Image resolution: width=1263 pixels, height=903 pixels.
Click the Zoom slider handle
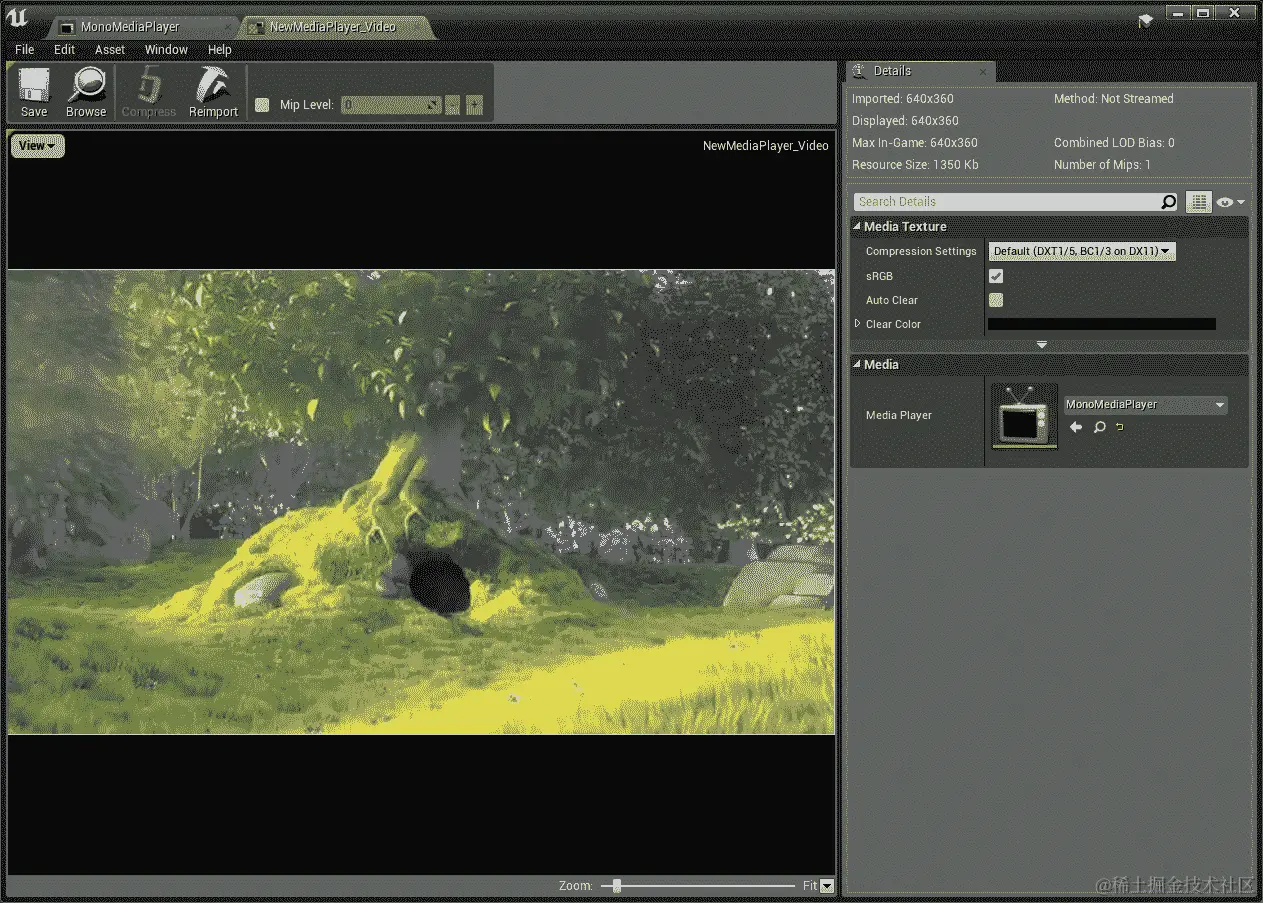point(617,886)
